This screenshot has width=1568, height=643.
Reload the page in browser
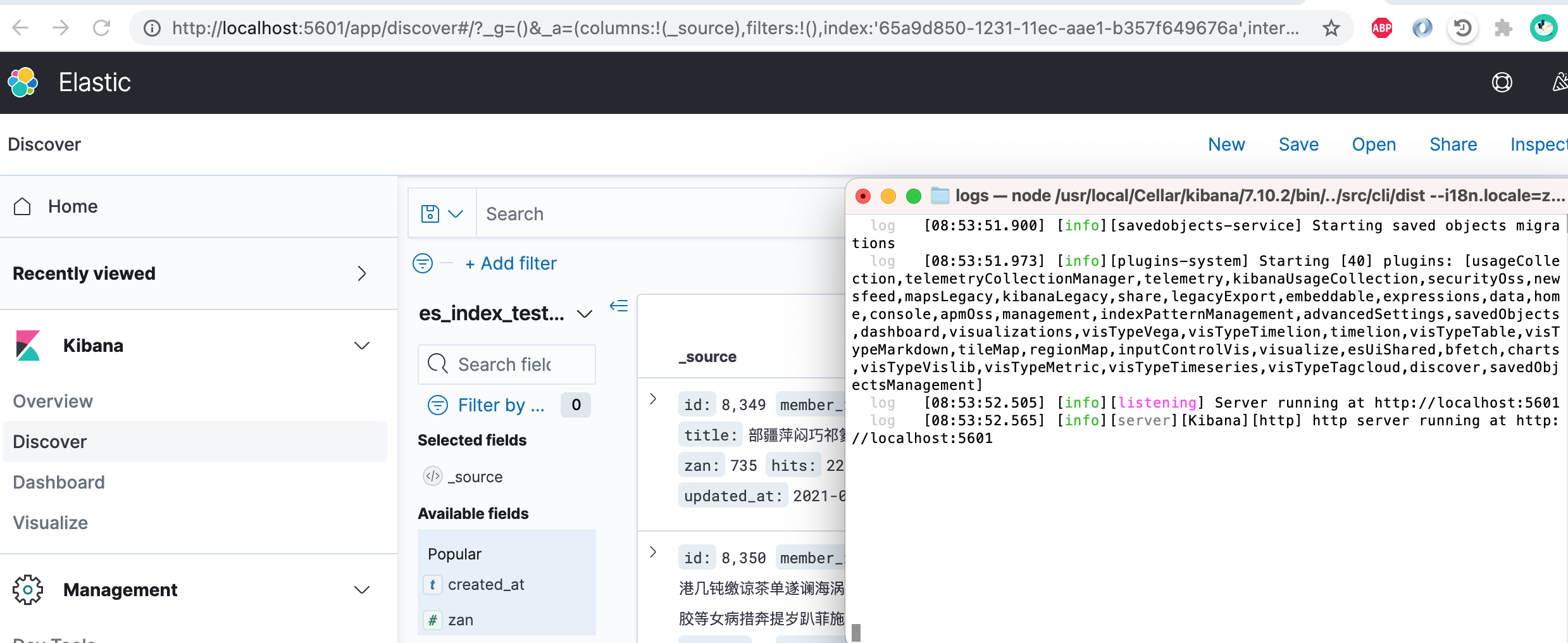101,28
